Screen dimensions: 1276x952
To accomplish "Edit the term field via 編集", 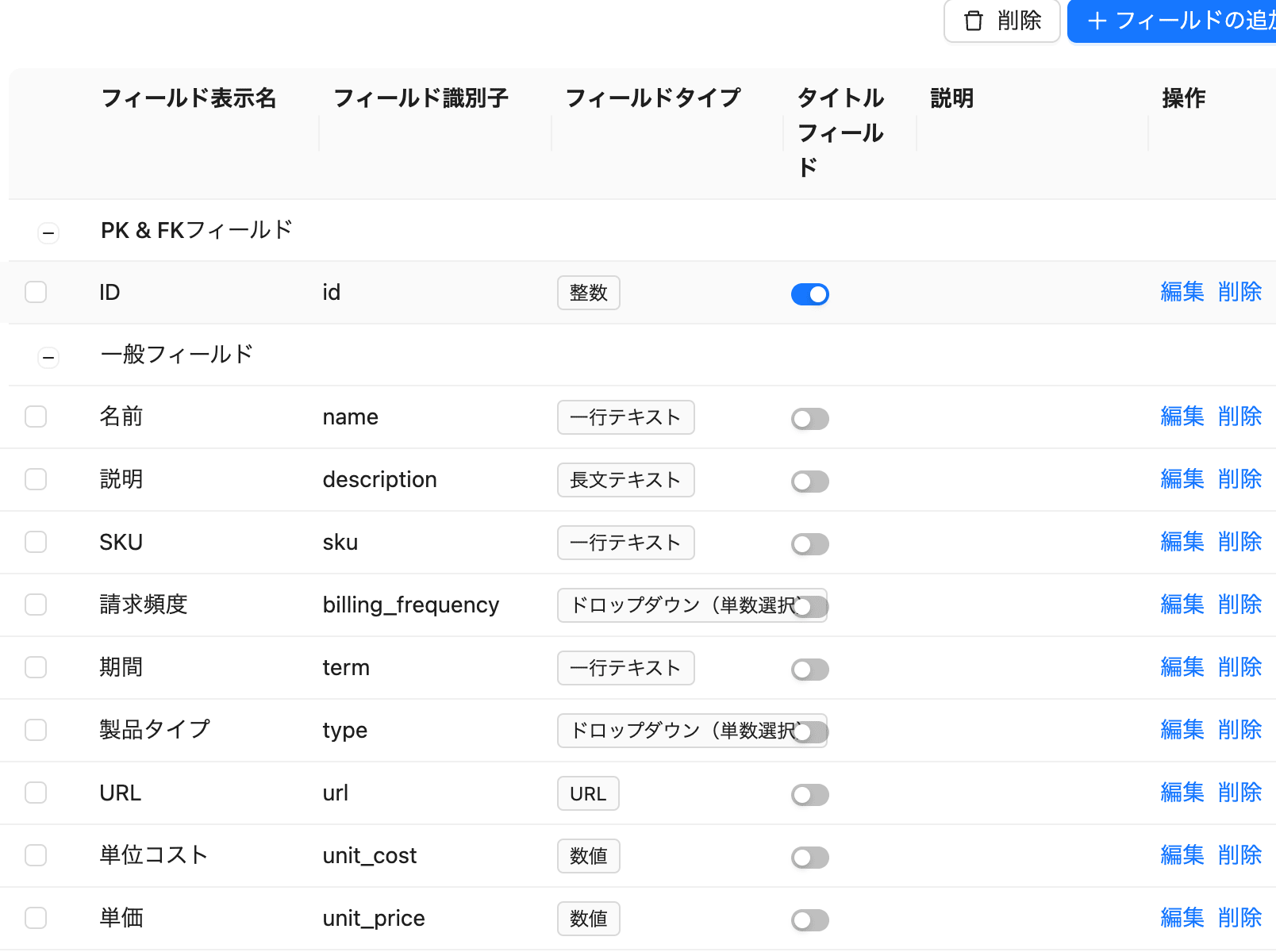I will click(1182, 667).
